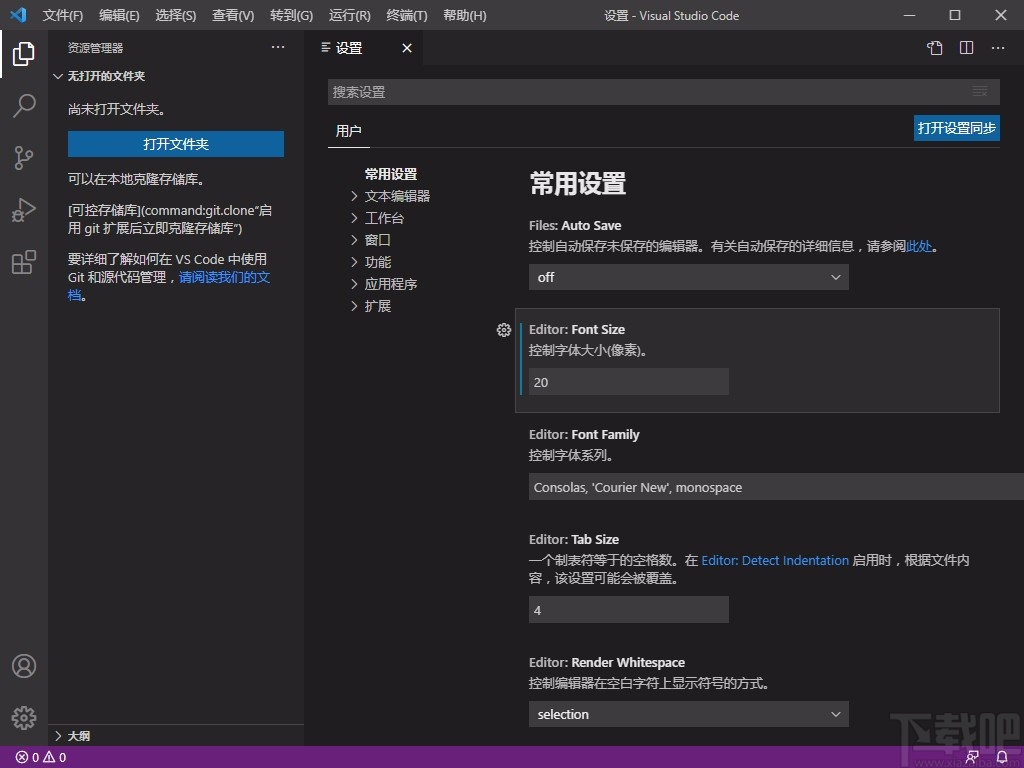The image size is (1024, 768).
Task: Open the 运行(R) menu
Action: pos(349,15)
